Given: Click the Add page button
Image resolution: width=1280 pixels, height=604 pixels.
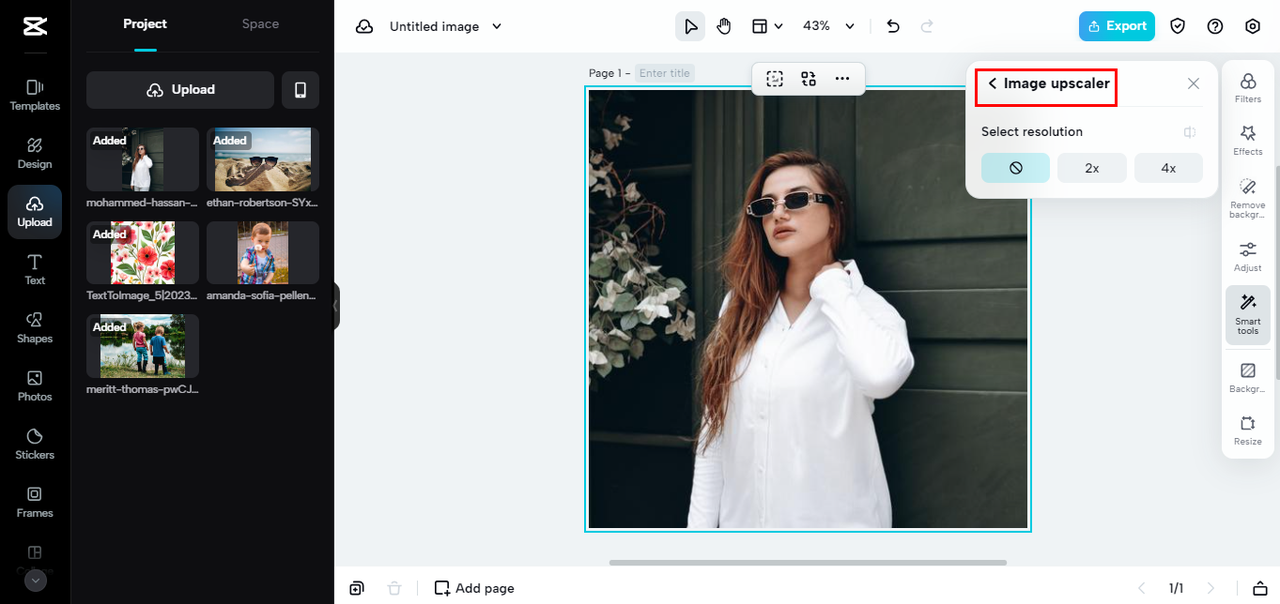Looking at the screenshot, I should tap(474, 588).
